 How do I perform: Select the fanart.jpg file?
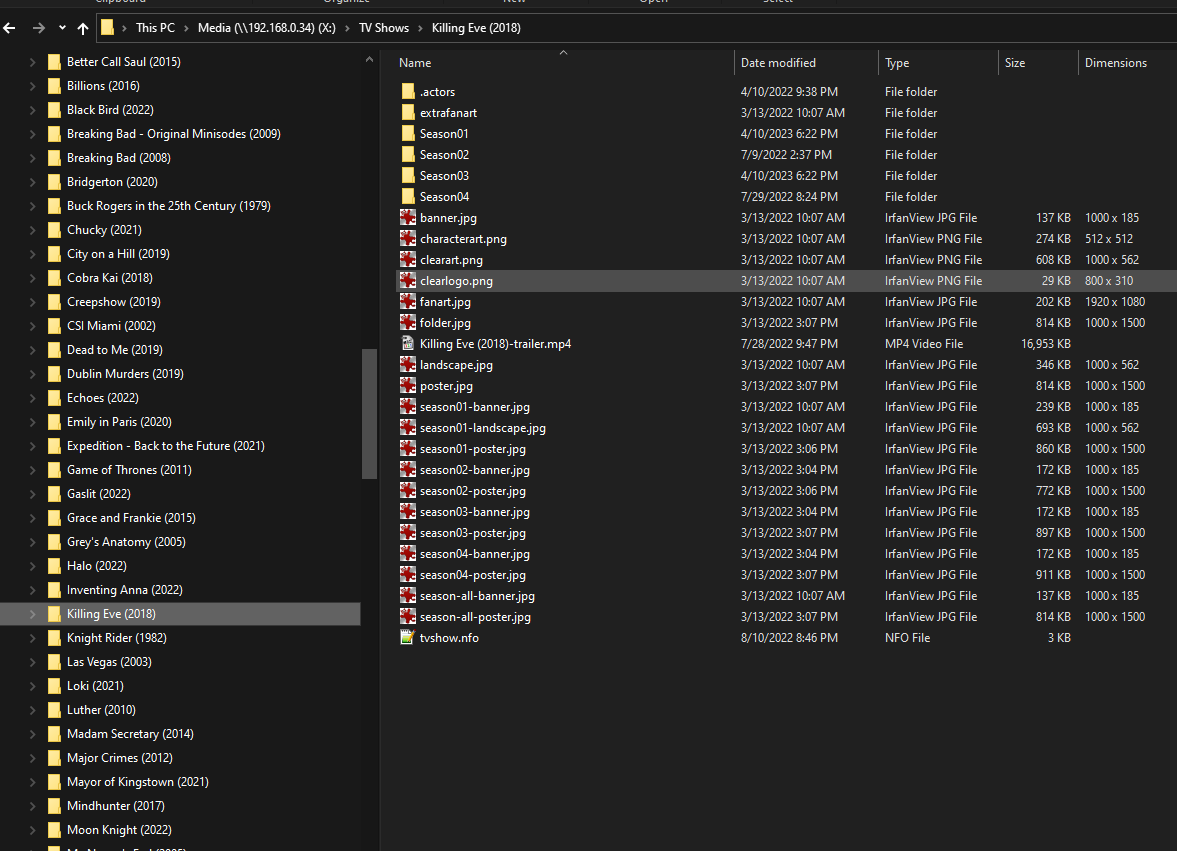tap(445, 302)
